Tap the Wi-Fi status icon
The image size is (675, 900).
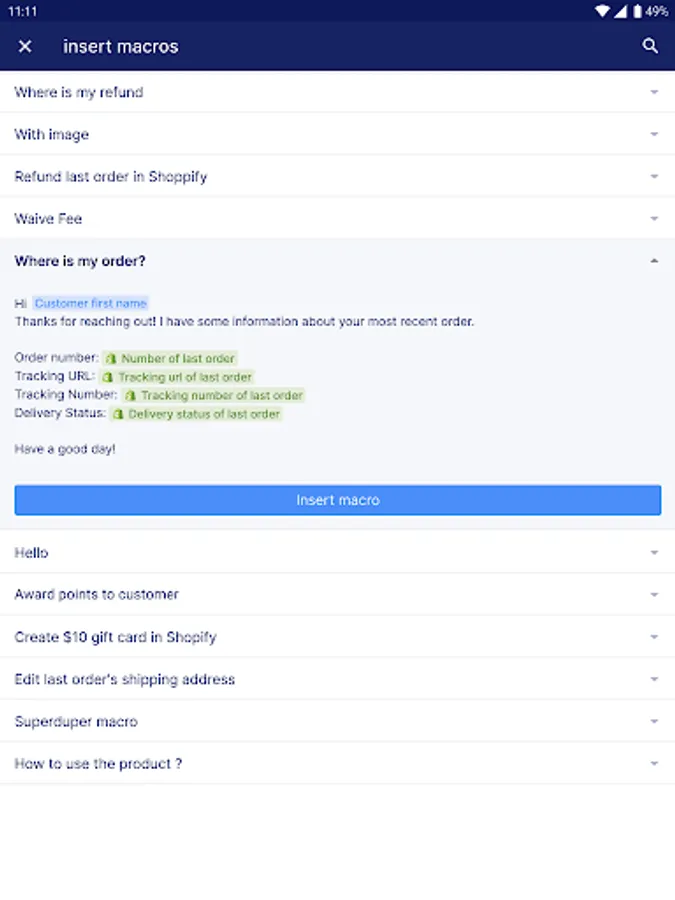tap(601, 11)
